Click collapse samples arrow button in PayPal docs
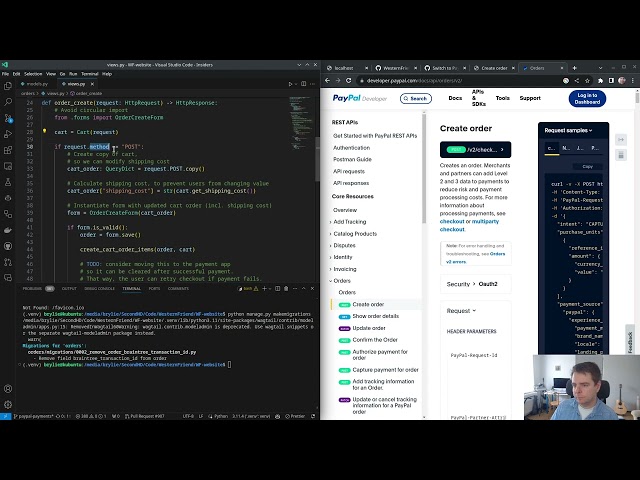Image resolution: width=640 pixels, height=480 pixels. [x=621, y=140]
